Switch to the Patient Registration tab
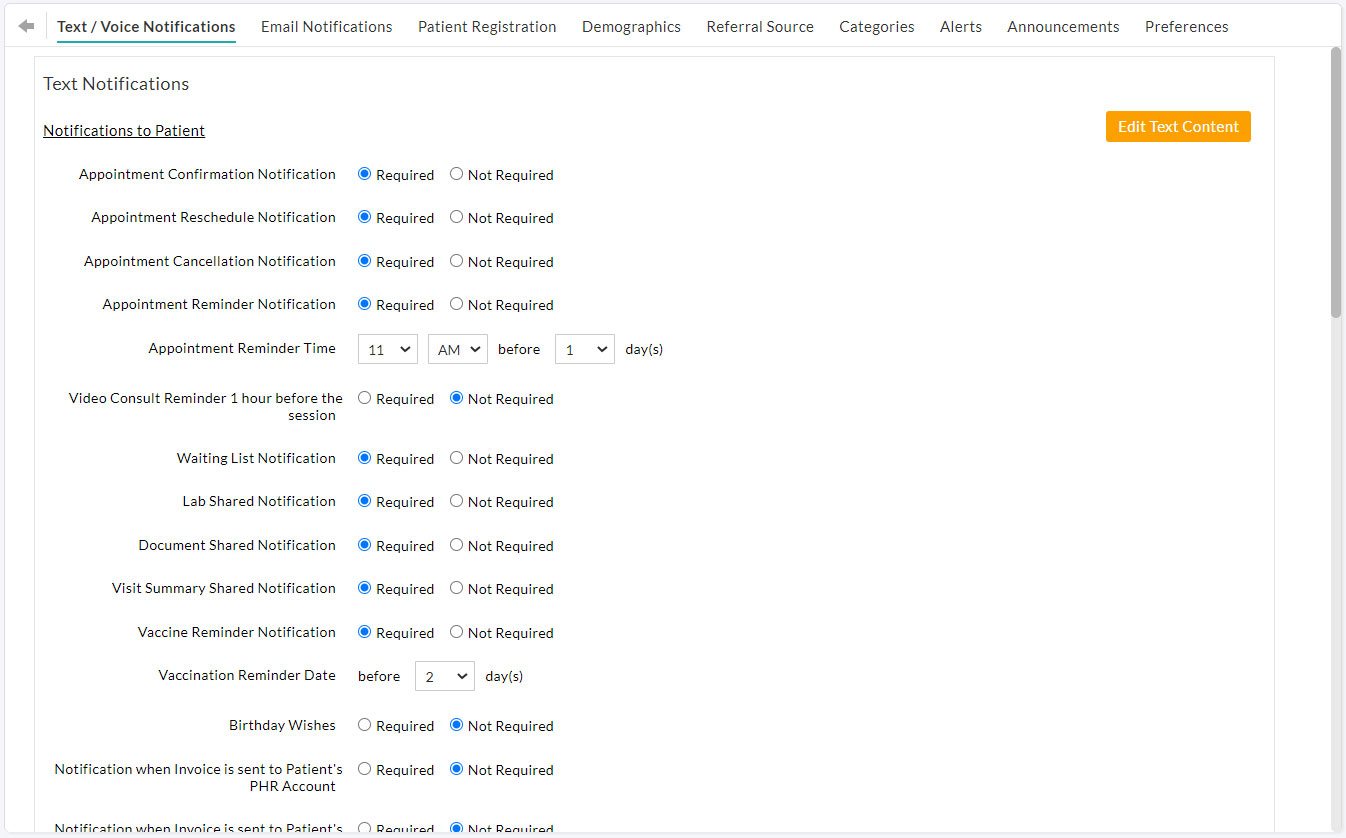 [487, 27]
